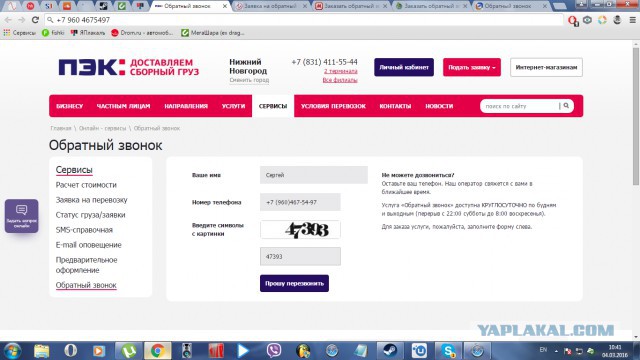The image size is (640, 360).
Task: Open Windows Start menu
Action: [12, 351]
